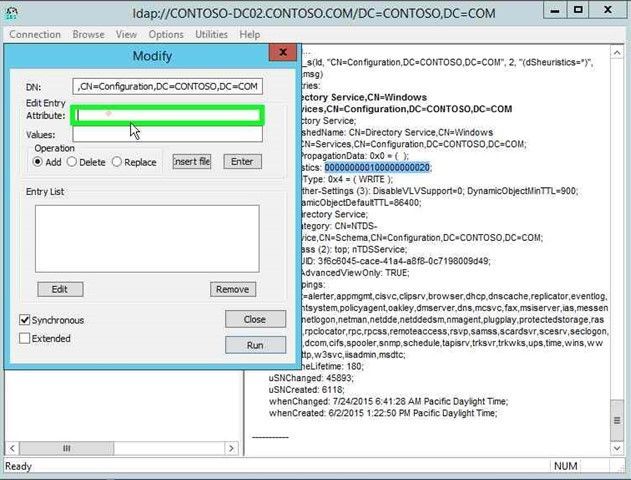Image resolution: width=631 pixels, height=480 pixels.
Task: Enable the Extended checkbox
Action: coord(25,338)
